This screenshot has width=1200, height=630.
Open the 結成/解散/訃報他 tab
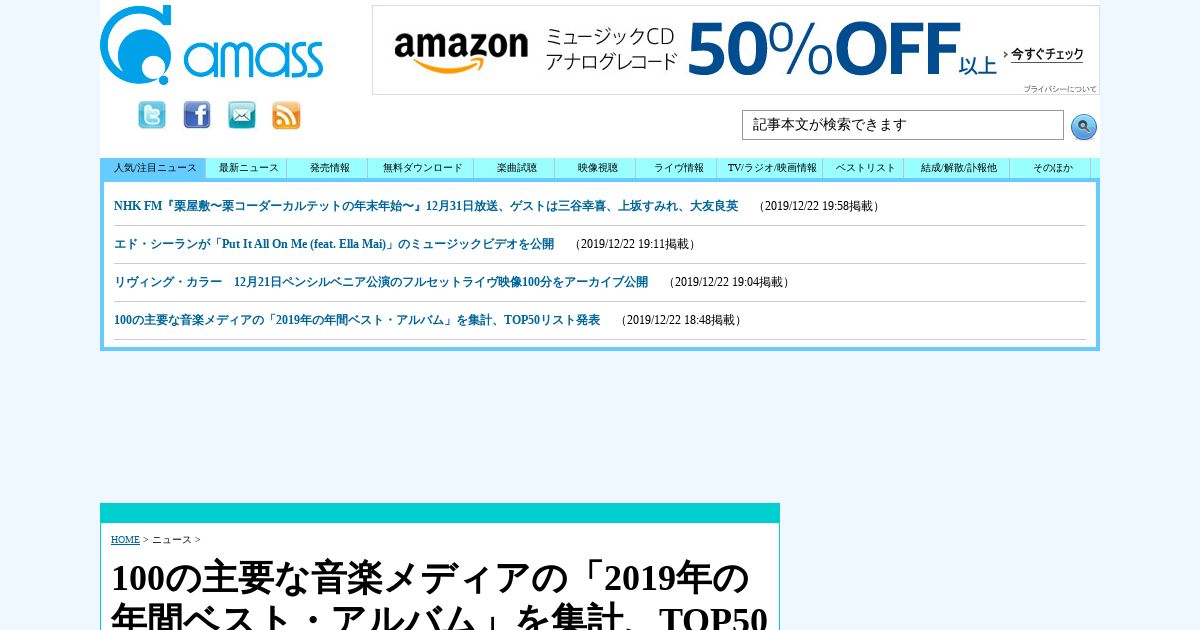click(x=958, y=168)
